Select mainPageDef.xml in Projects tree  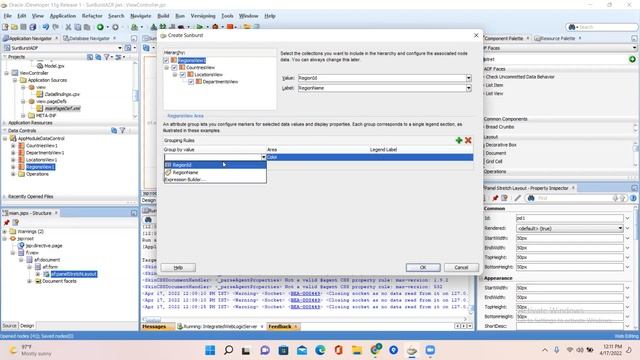62,109
